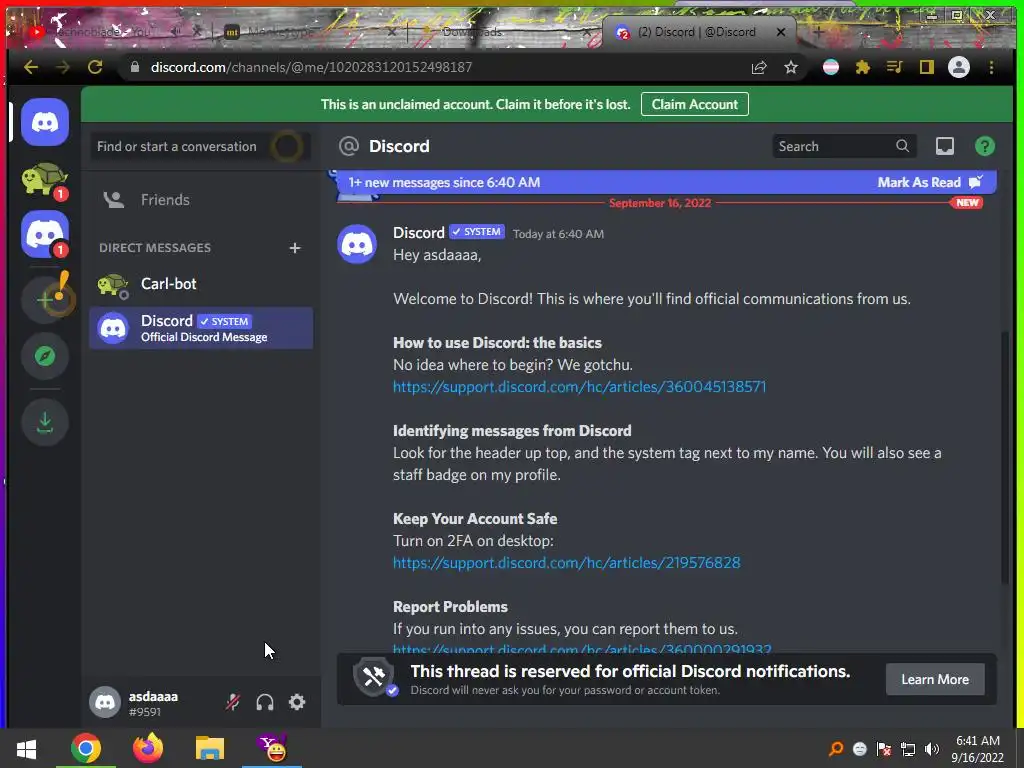The width and height of the screenshot is (1024, 768).
Task: Bookmark this tab with star icon
Action: (791, 67)
